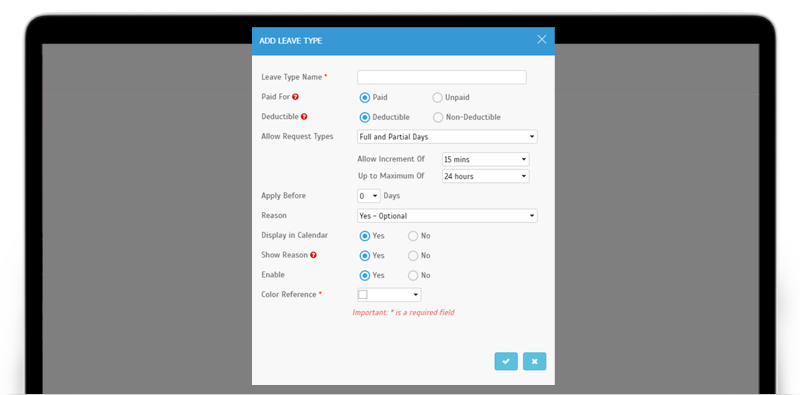Screen dimensions: 800x395
Task: Close the Add Leave Type dialog
Action: 542,40
